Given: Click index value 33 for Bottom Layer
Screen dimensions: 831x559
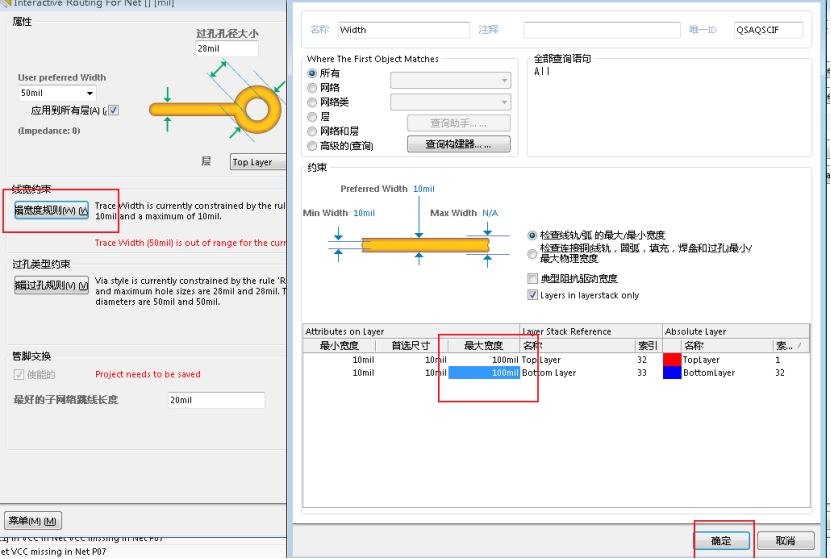Looking at the screenshot, I should pos(642,373).
